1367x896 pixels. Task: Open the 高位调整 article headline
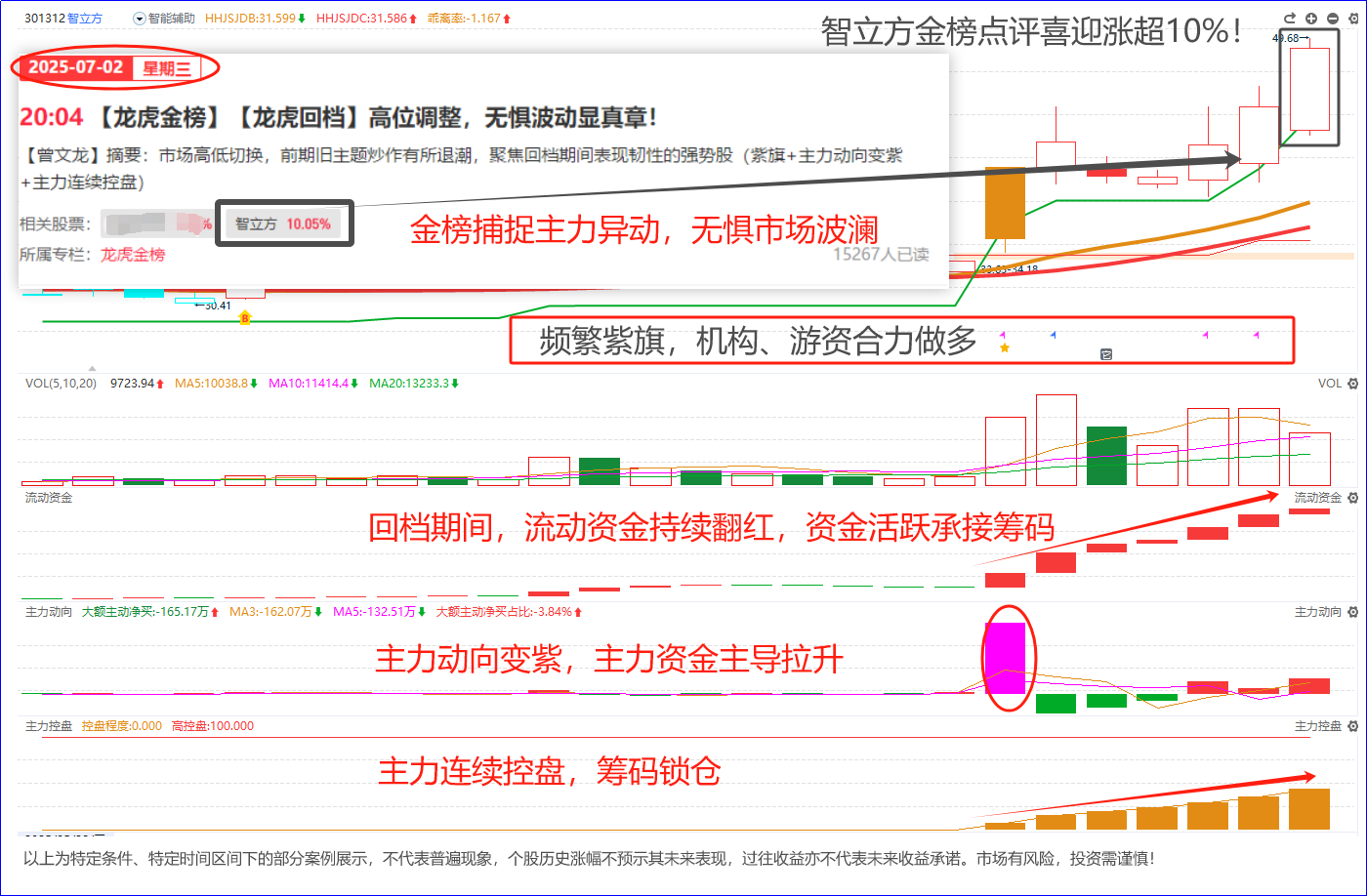[377, 118]
